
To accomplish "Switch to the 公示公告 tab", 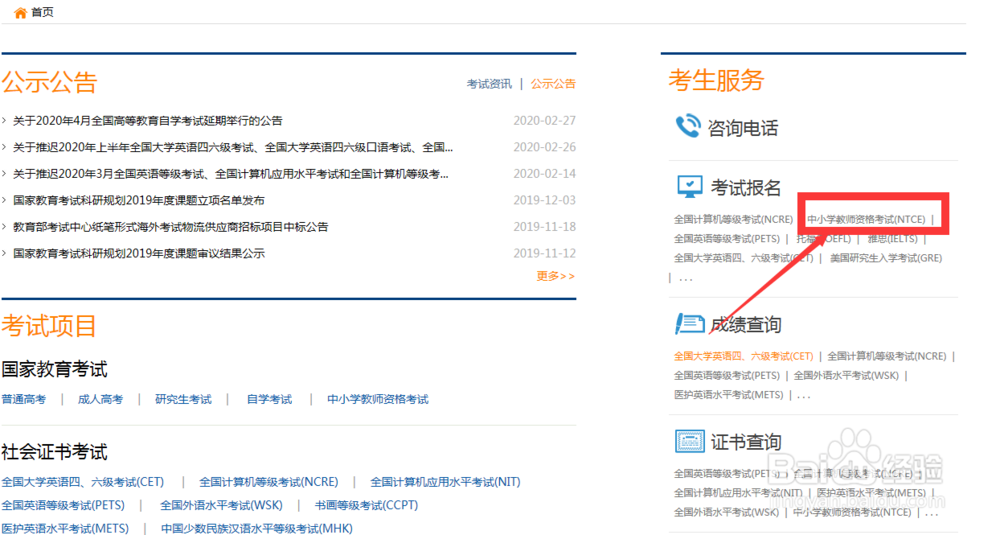I will tap(553, 84).
